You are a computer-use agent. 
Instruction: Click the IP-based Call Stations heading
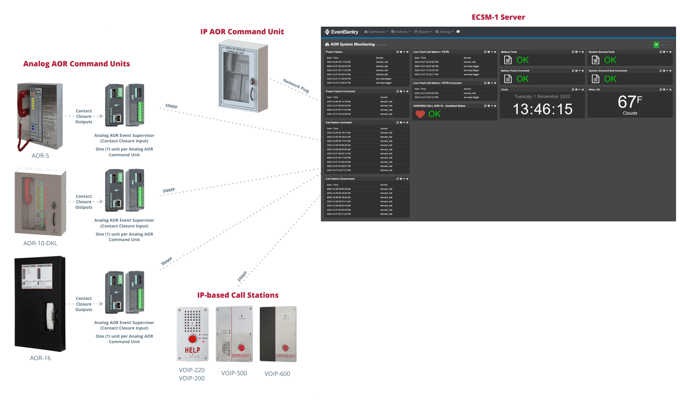(238, 295)
